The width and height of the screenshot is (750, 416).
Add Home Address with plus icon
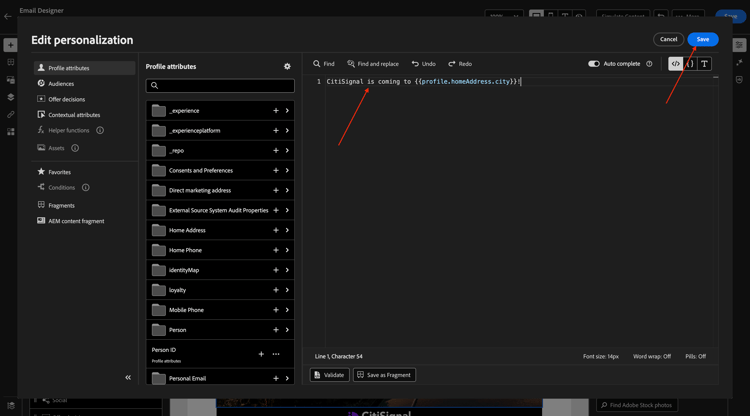tap(276, 230)
